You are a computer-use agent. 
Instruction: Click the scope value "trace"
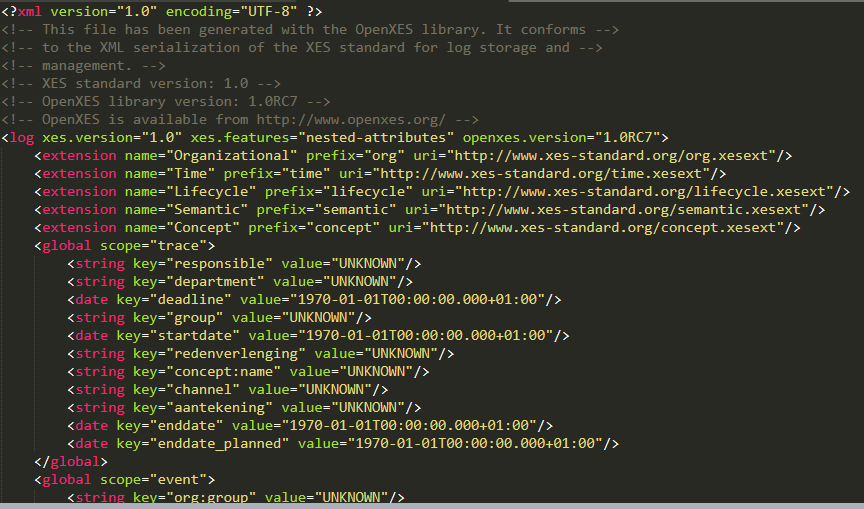coord(178,245)
